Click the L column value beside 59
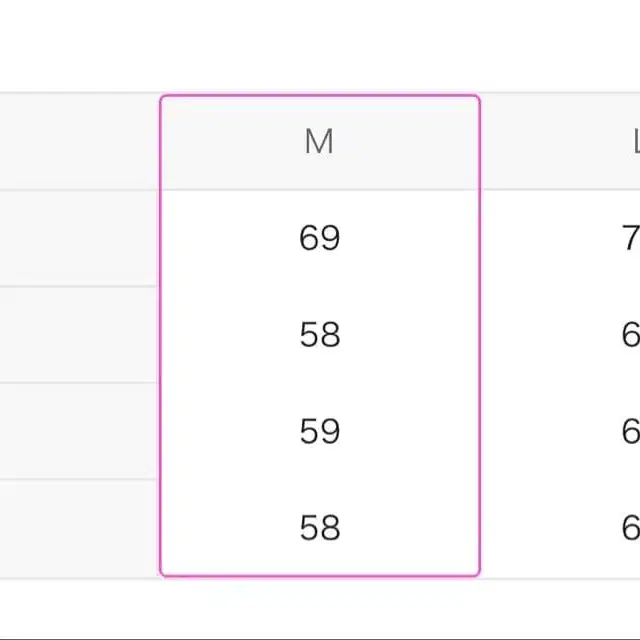This screenshot has height=640, width=640. point(630,431)
